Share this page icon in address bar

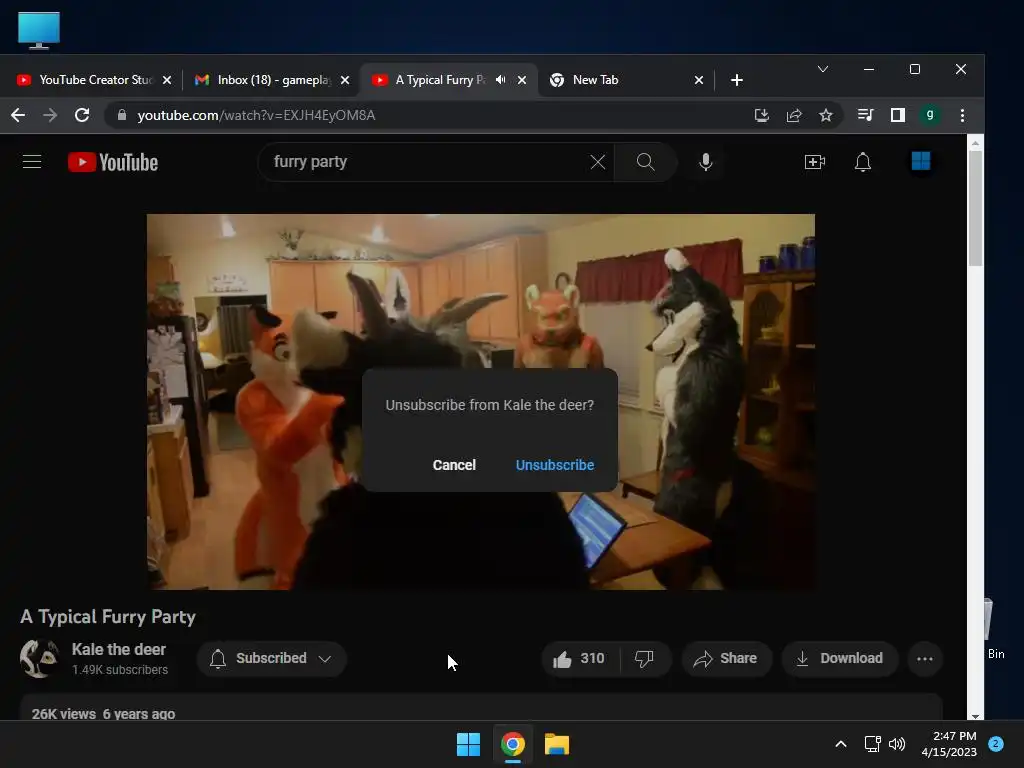[x=793, y=116]
